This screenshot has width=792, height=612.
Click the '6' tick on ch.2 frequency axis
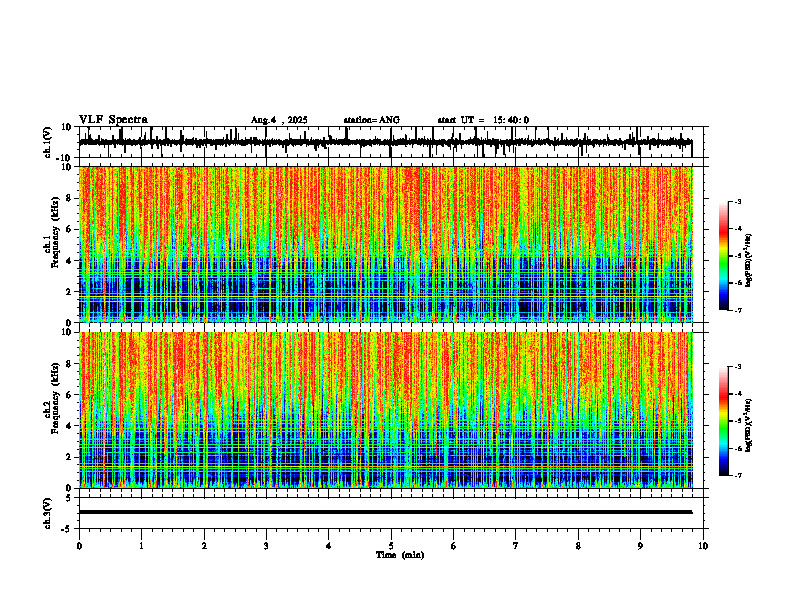coord(70,395)
